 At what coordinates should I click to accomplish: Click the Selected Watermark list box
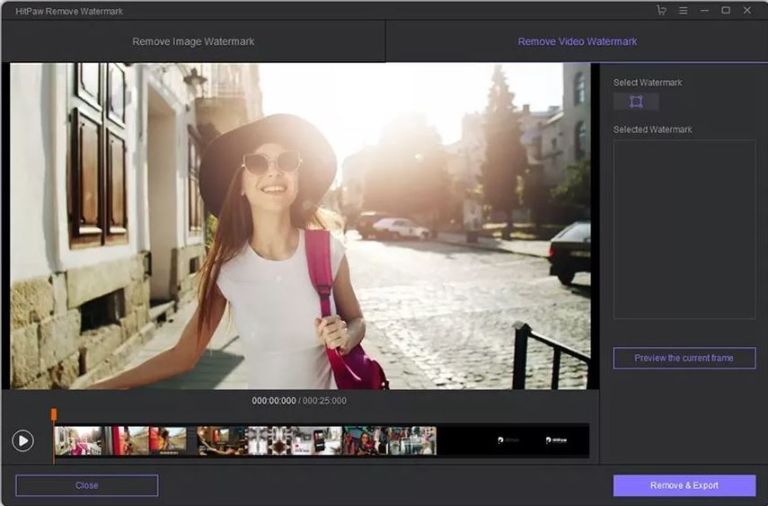(684, 229)
